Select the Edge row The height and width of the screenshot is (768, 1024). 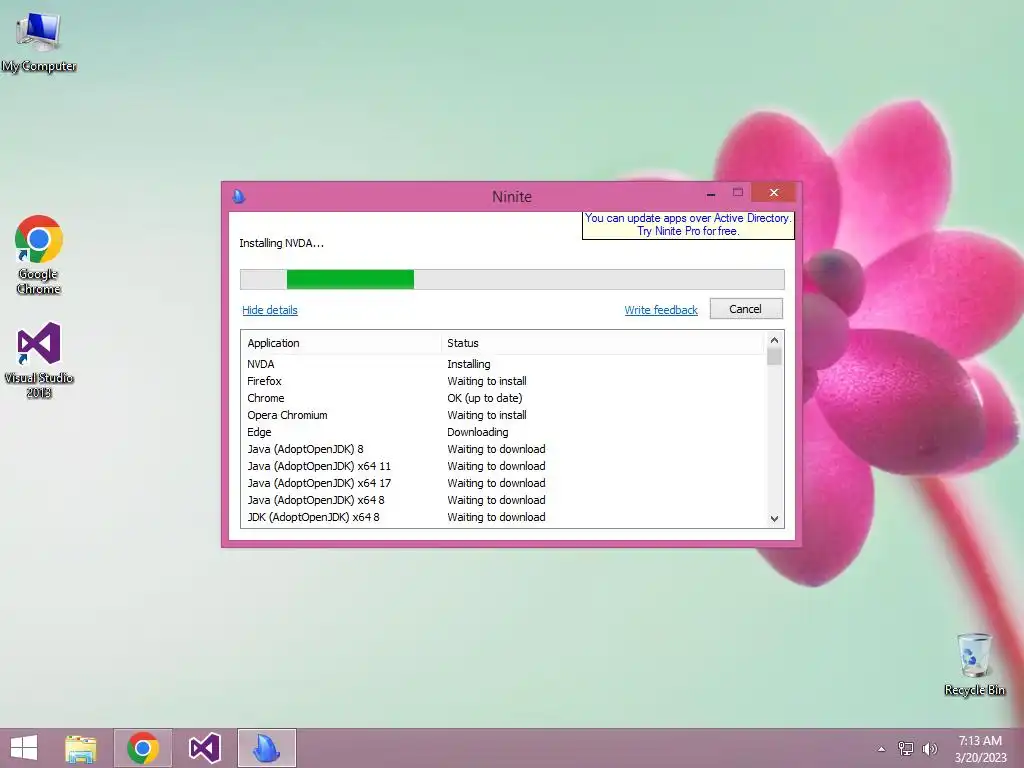(503, 432)
